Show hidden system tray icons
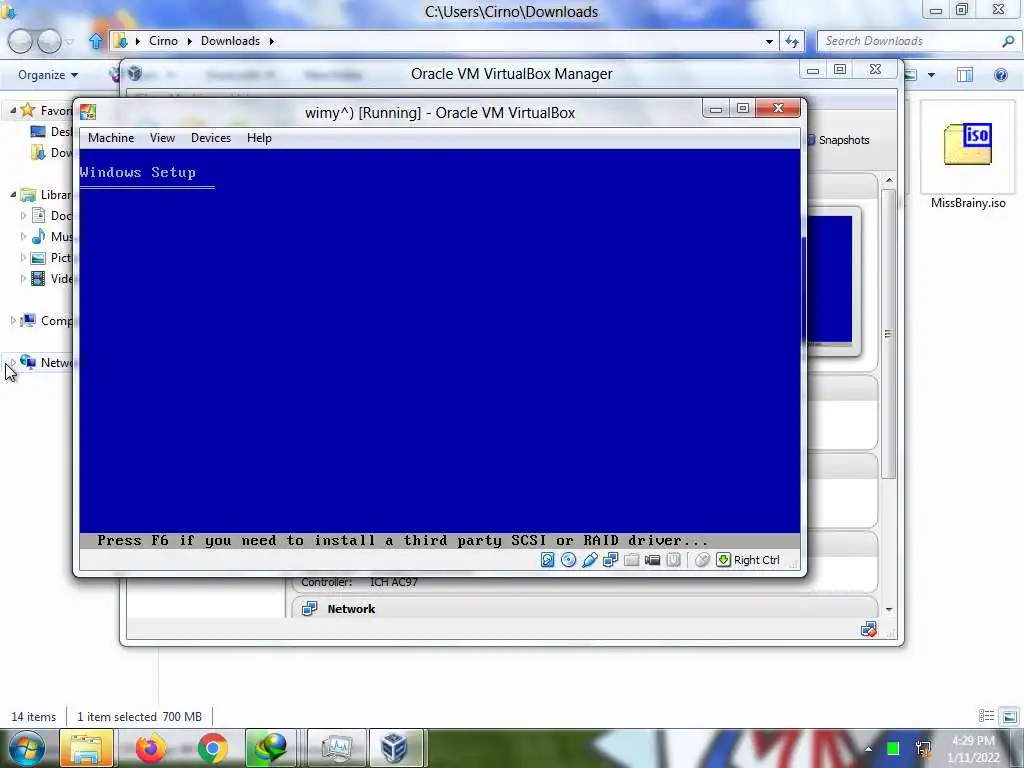This screenshot has width=1024, height=768. pyautogui.click(x=868, y=749)
